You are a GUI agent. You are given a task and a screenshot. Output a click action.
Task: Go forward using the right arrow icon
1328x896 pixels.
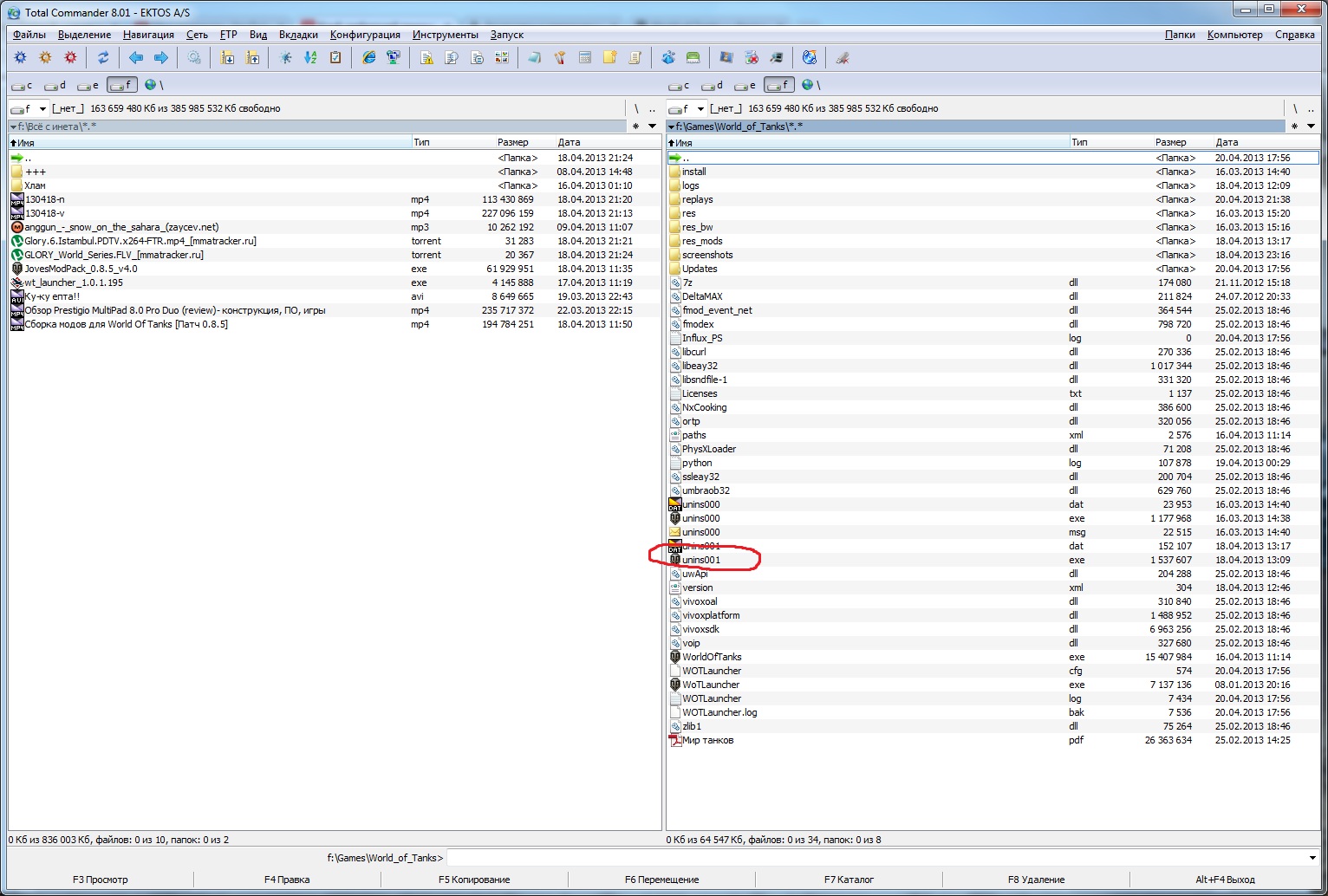click(x=161, y=57)
